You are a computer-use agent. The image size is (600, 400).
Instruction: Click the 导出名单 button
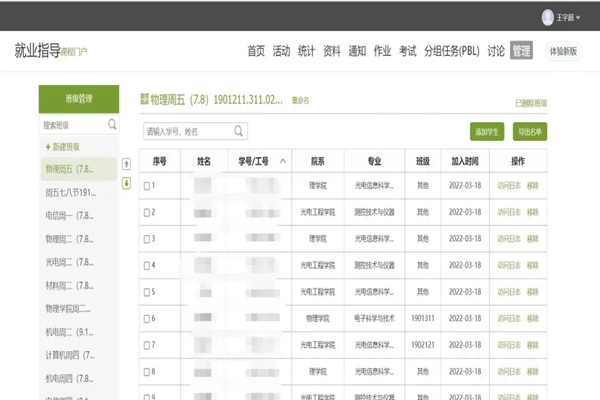(530, 131)
